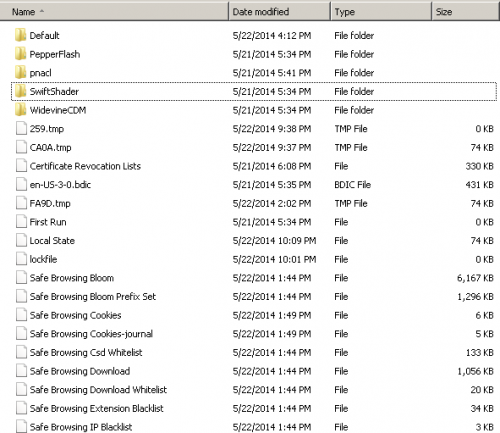Click the Safe Browsing Cookies file icon

point(21,315)
